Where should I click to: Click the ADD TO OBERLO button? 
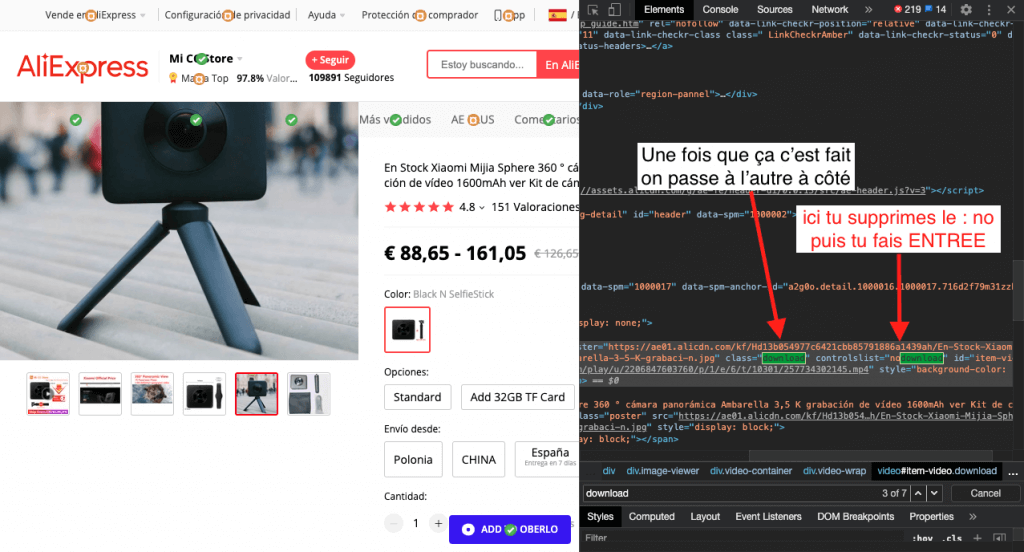tap(509, 529)
